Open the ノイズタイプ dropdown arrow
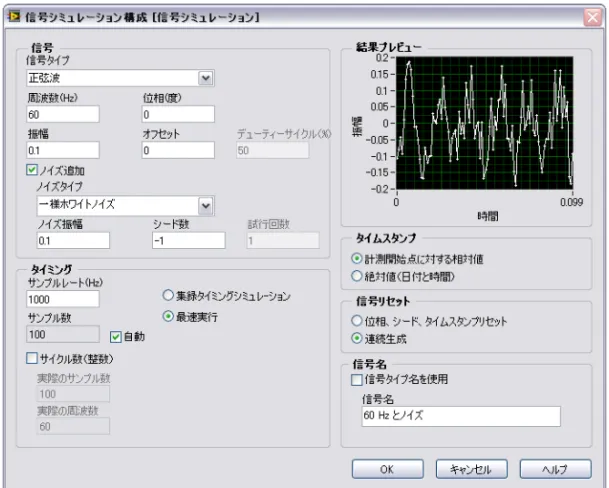609x488 pixels. (x=205, y=206)
